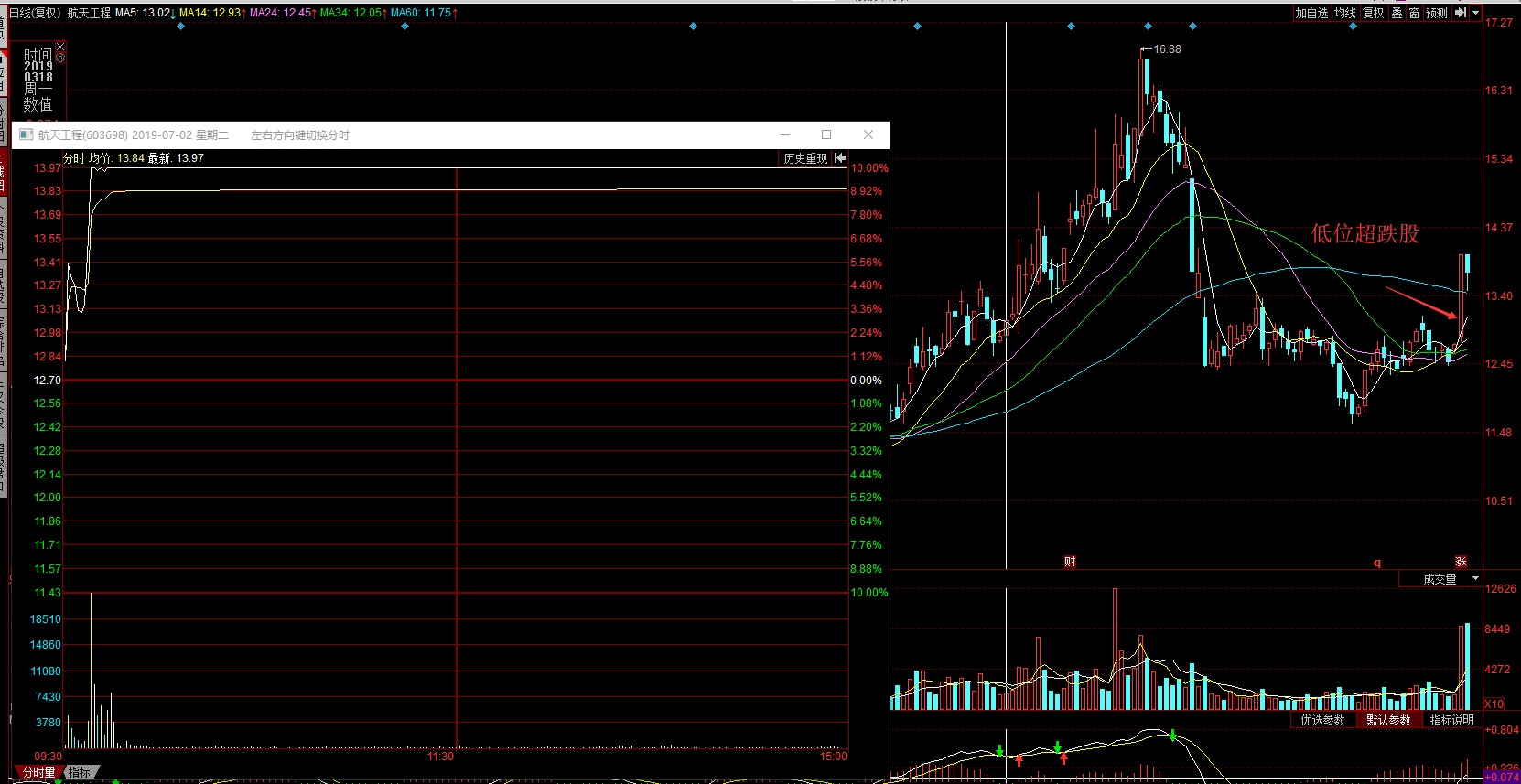Toggle the 叠 overlay chart option
This screenshot has width=1521, height=784.
tap(1397, 13)
